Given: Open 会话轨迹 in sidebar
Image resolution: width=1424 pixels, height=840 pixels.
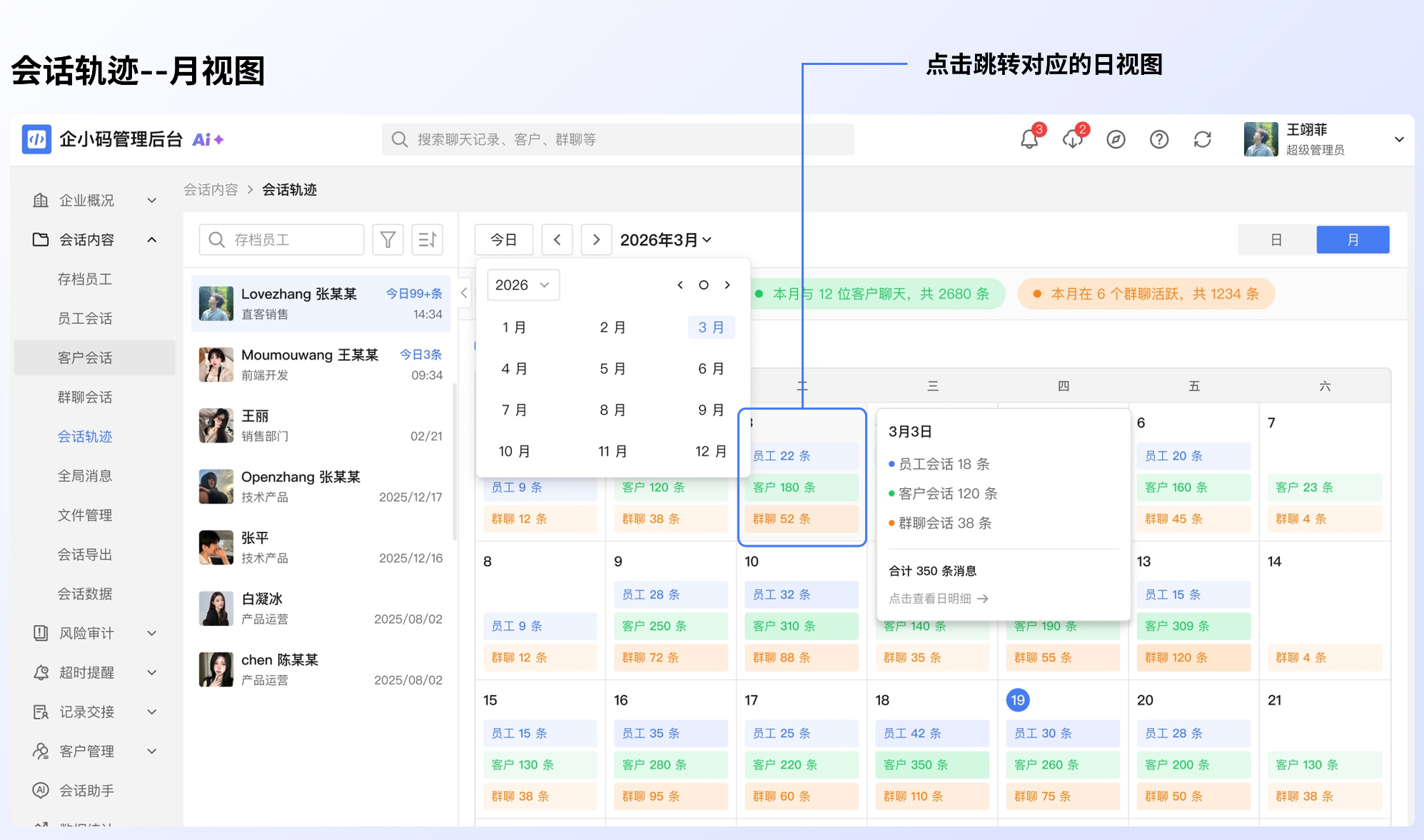Looking at the screenshot, I should 85,436.
